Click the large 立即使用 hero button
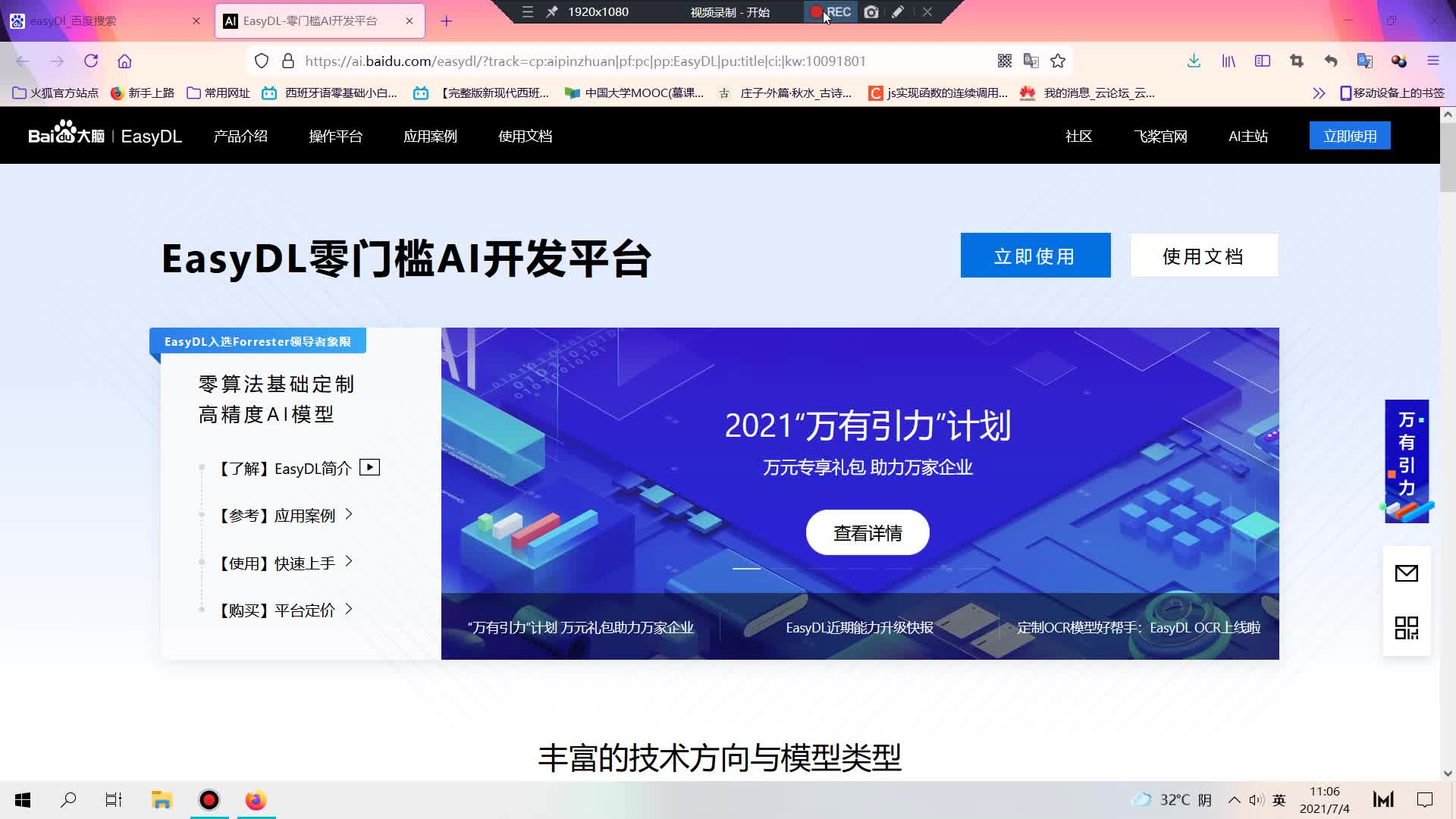This screenshot has width=1456, height=819. tap(1035, 256)
